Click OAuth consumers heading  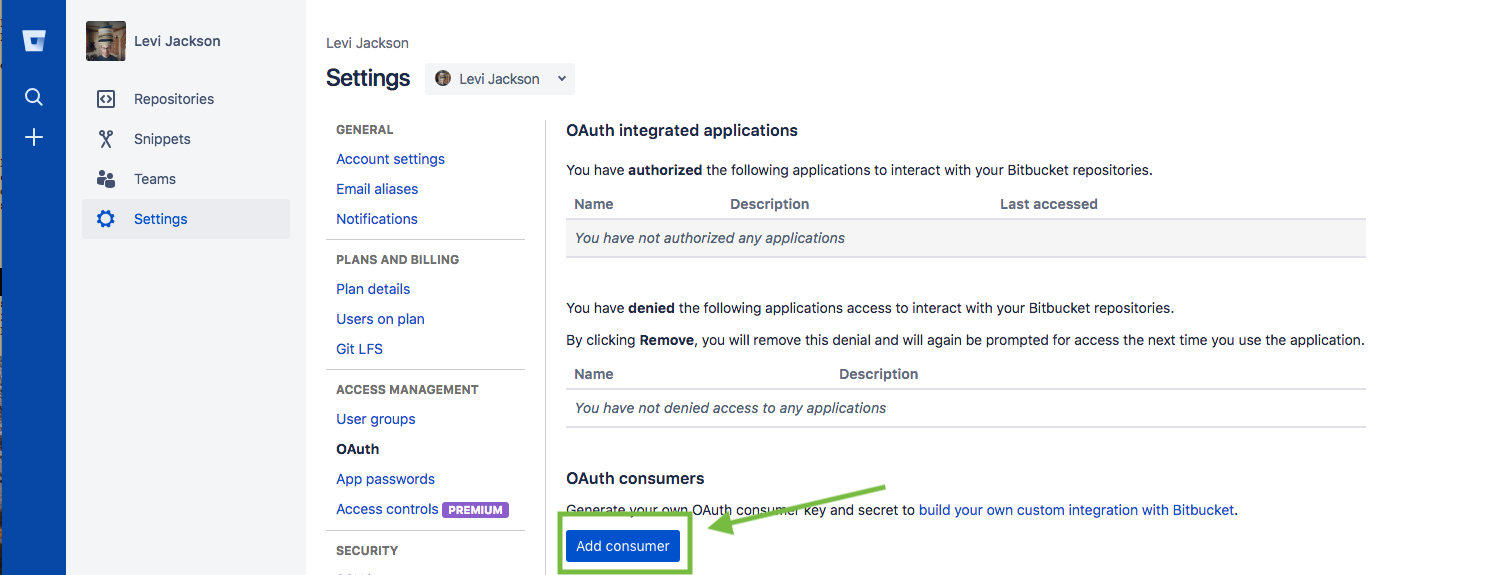(x=635, y=478)
